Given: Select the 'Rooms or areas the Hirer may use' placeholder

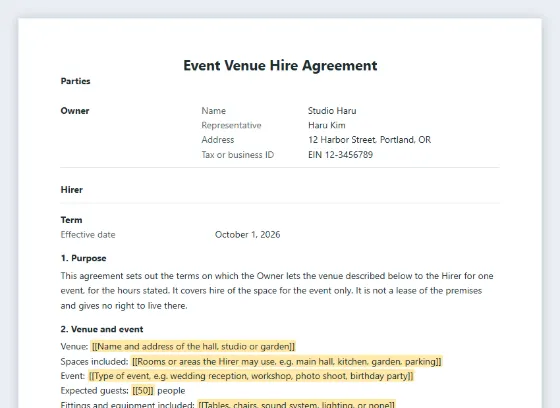Looking at the screenshot, I should coord(287,362).
